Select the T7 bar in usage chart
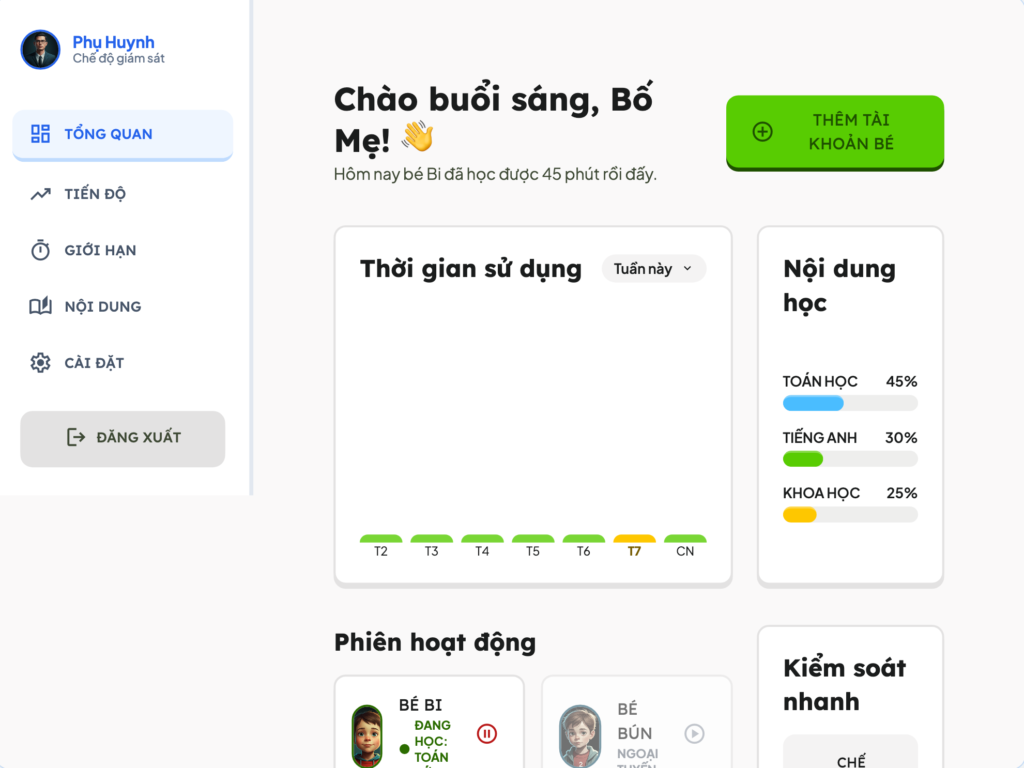The width and height of the screenshot is (1024, 768). click(x=634, y=540)
